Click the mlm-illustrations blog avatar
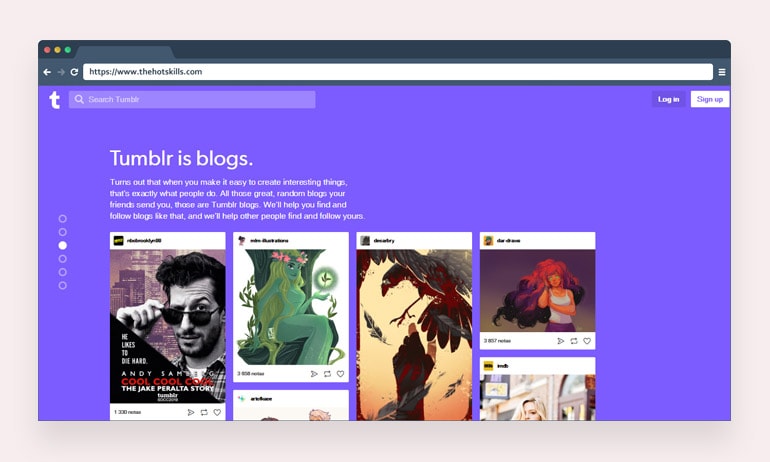770x462 pixels. click(242, 241)
